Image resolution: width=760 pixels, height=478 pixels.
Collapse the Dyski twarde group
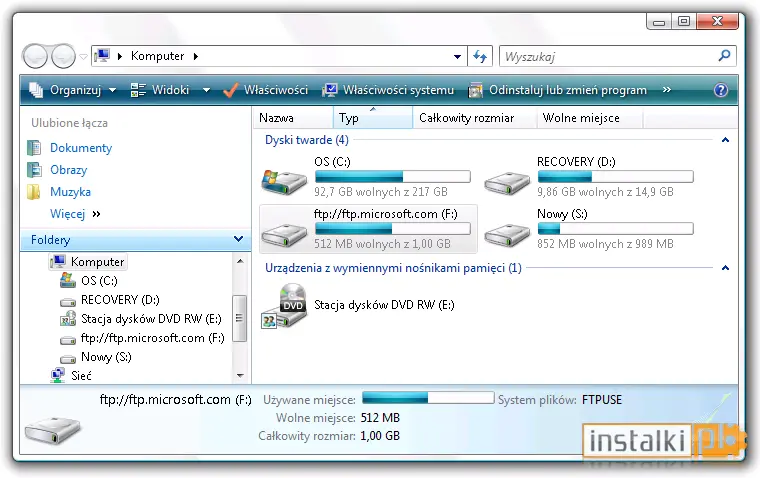[725, 140]
